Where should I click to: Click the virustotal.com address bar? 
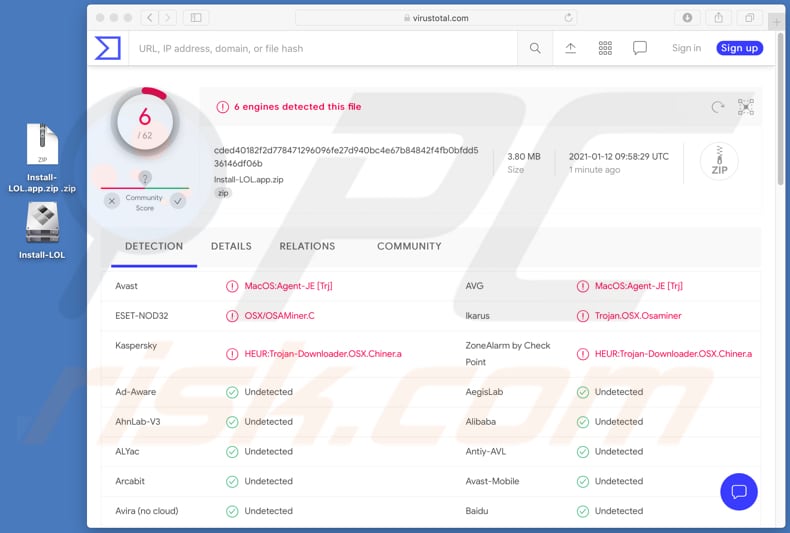[436, 18]
